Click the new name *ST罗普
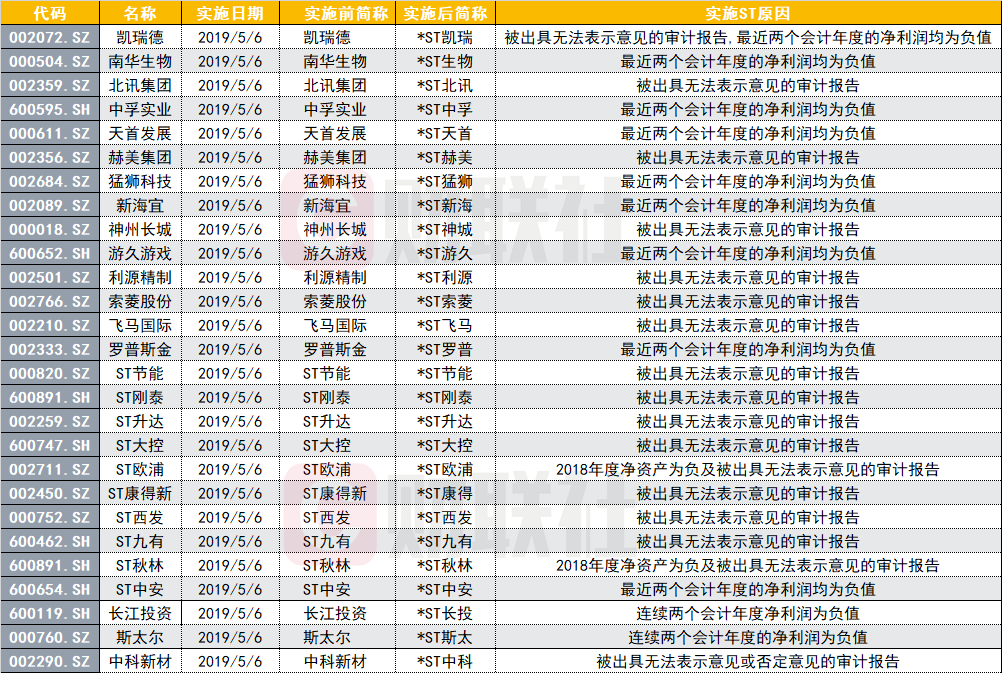Screen dimensions: 1002x673 tap(445, 350)
